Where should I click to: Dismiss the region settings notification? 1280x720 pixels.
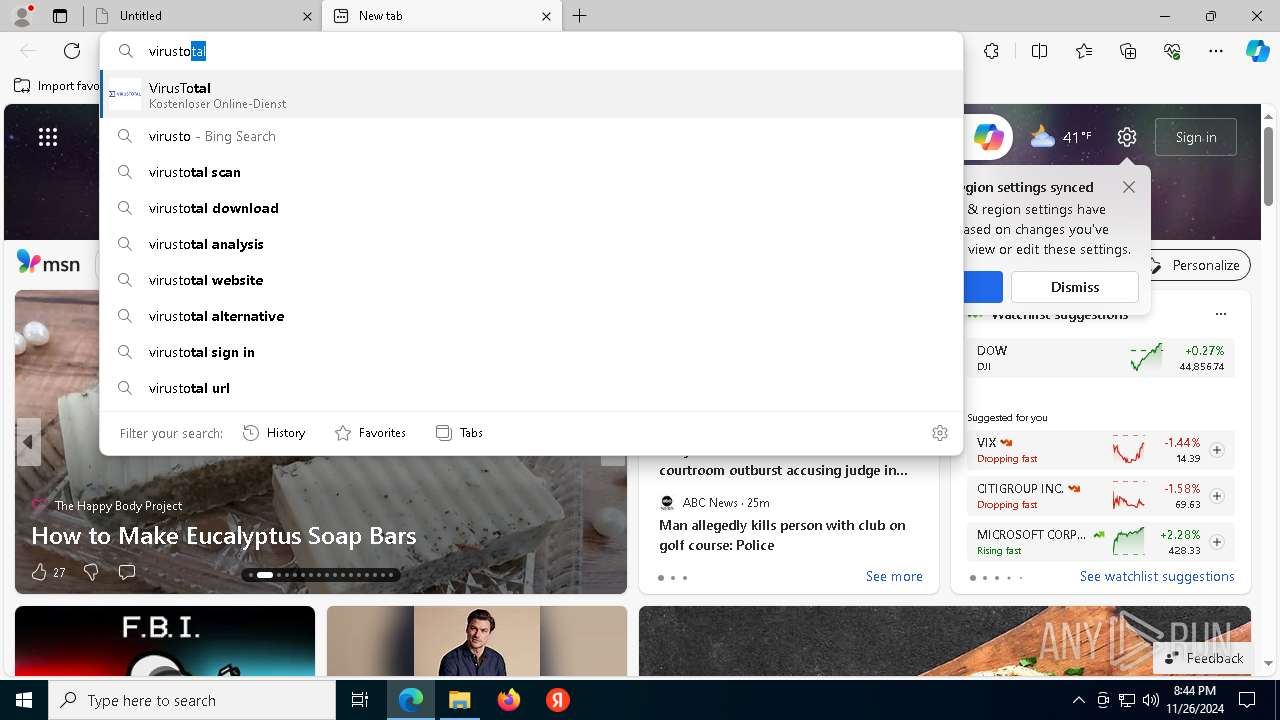tap(1075, 287)
